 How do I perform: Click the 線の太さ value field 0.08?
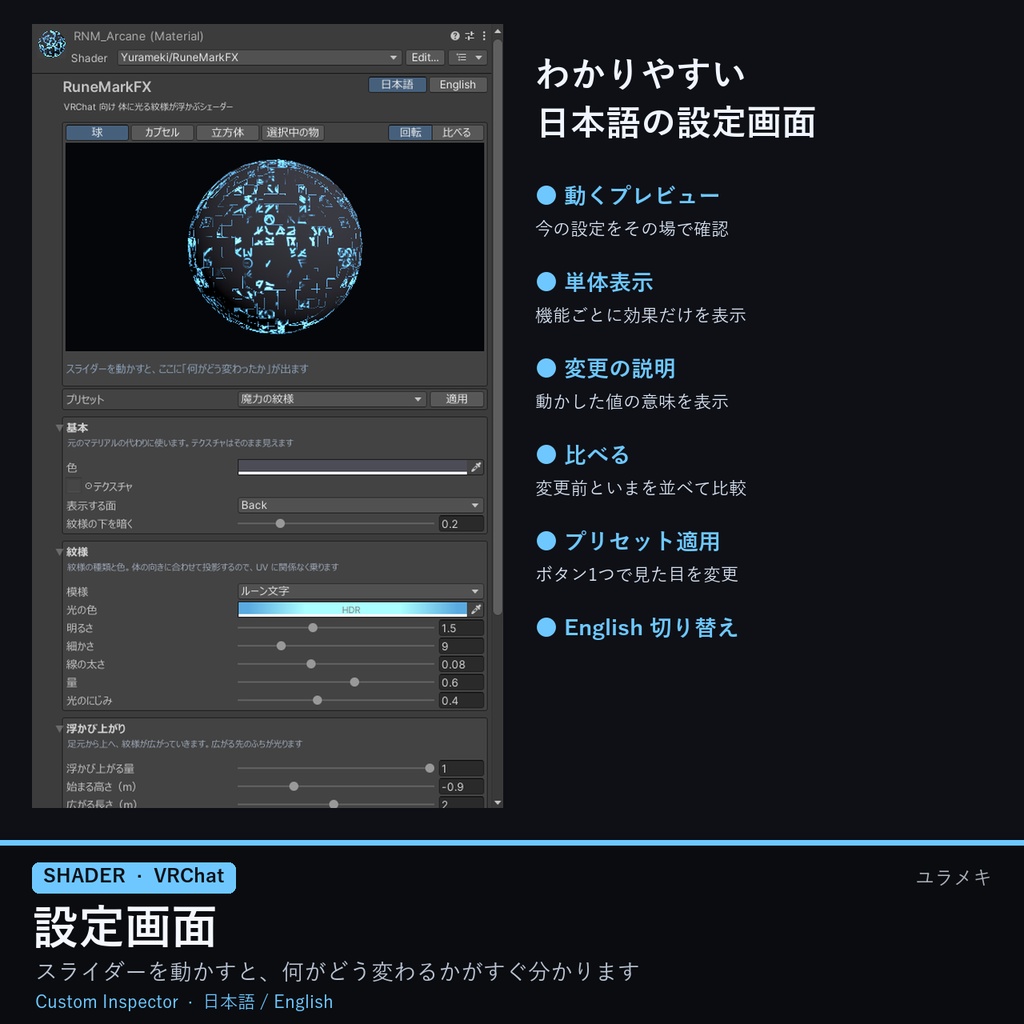461,665
